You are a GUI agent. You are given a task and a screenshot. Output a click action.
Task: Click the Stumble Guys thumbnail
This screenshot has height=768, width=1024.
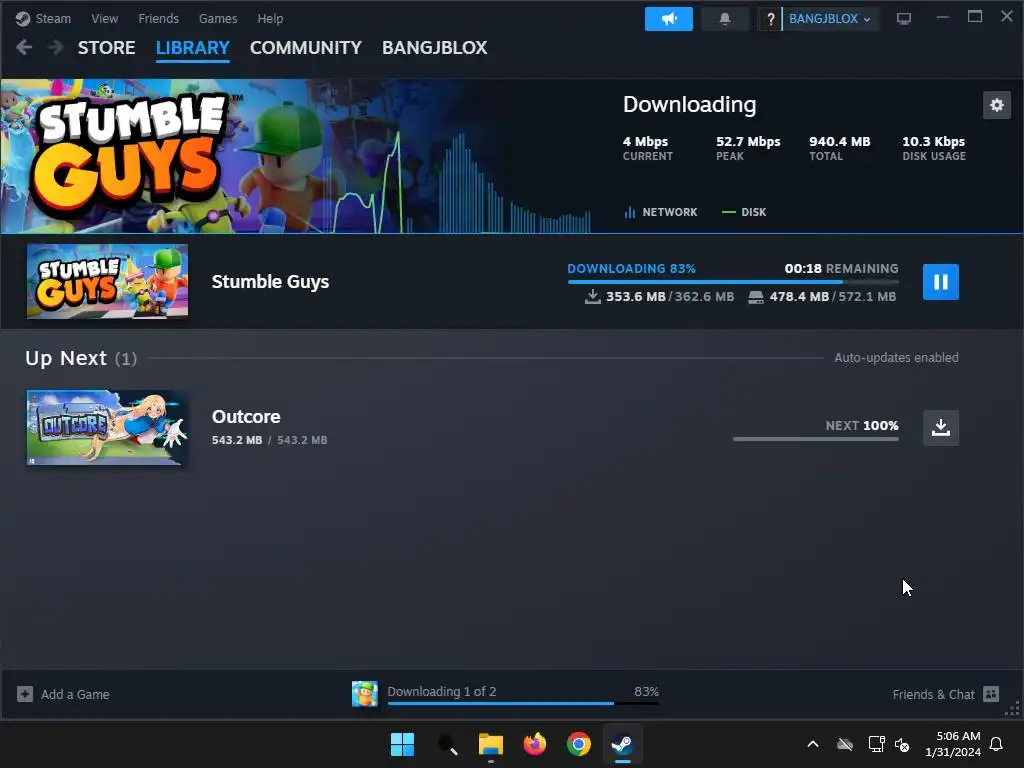107,281
